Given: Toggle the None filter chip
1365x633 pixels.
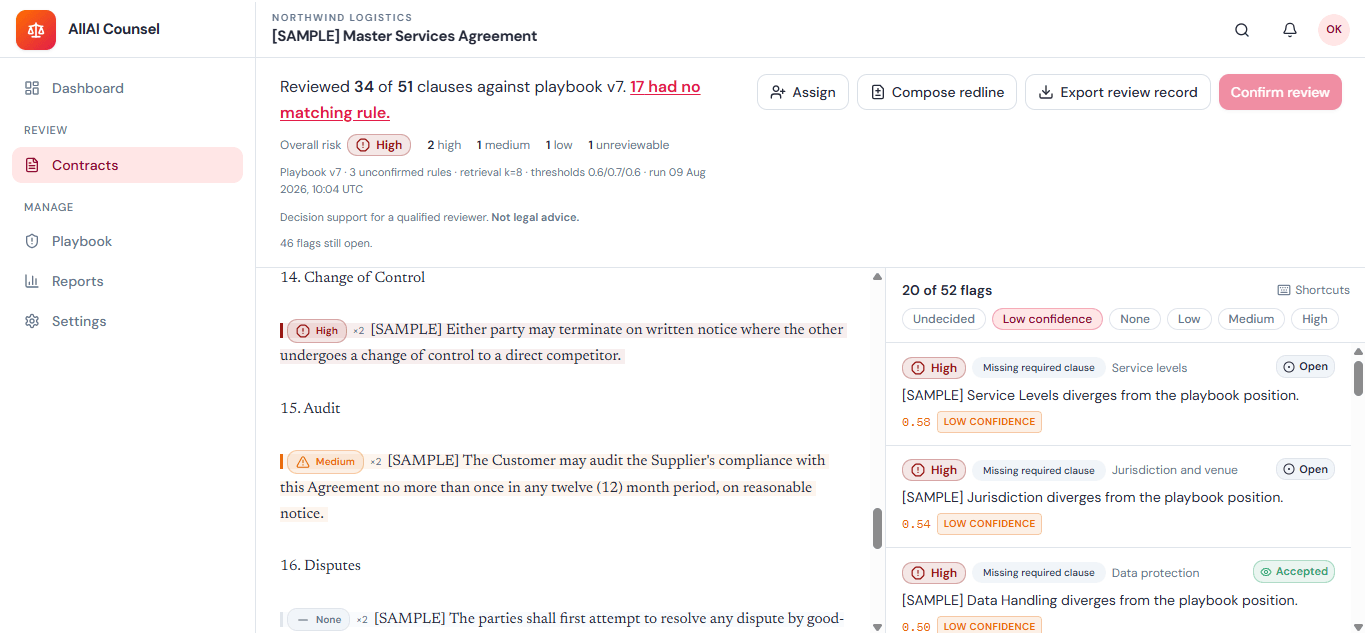Looking at the screenshot, I should tap(1135, 319).
